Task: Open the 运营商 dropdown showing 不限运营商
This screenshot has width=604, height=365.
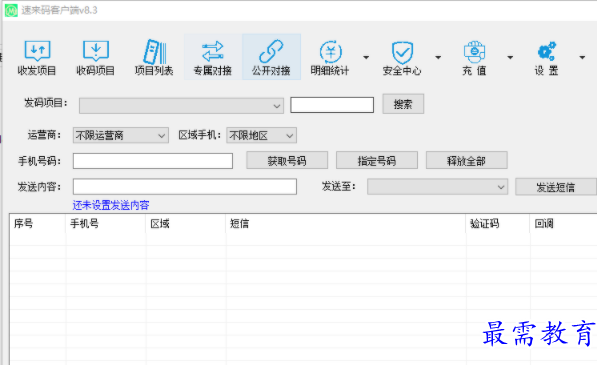Action: (x=121, y=135)
